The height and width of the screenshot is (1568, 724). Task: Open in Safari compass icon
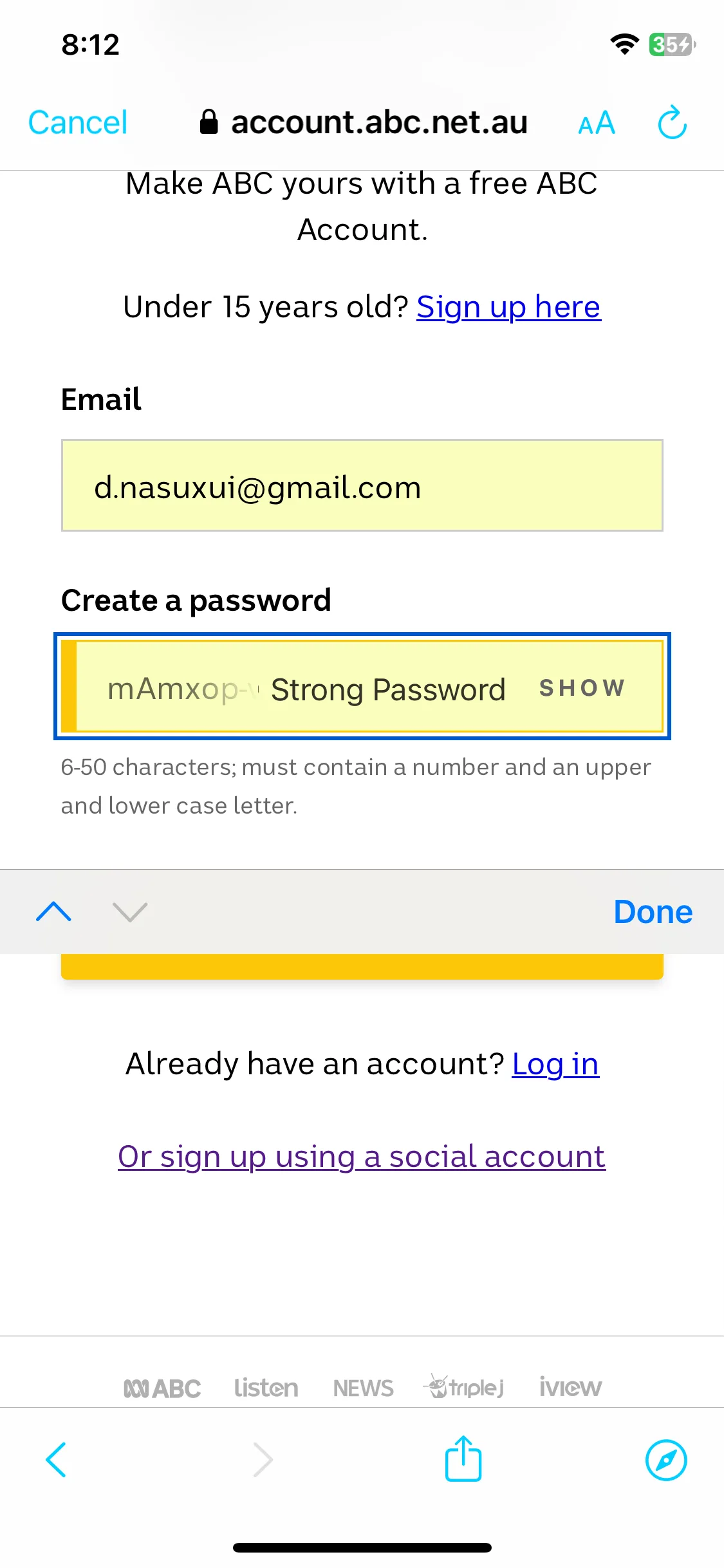point(666,1460)
